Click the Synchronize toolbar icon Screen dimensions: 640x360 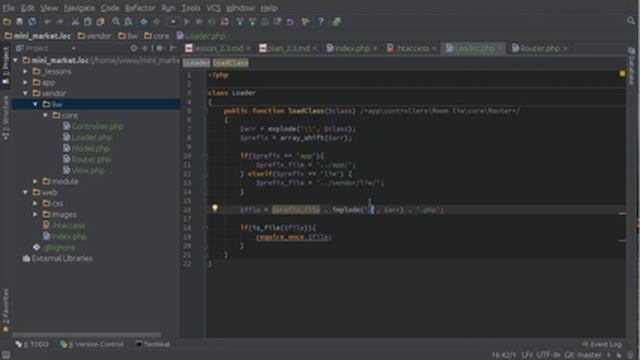32,22
